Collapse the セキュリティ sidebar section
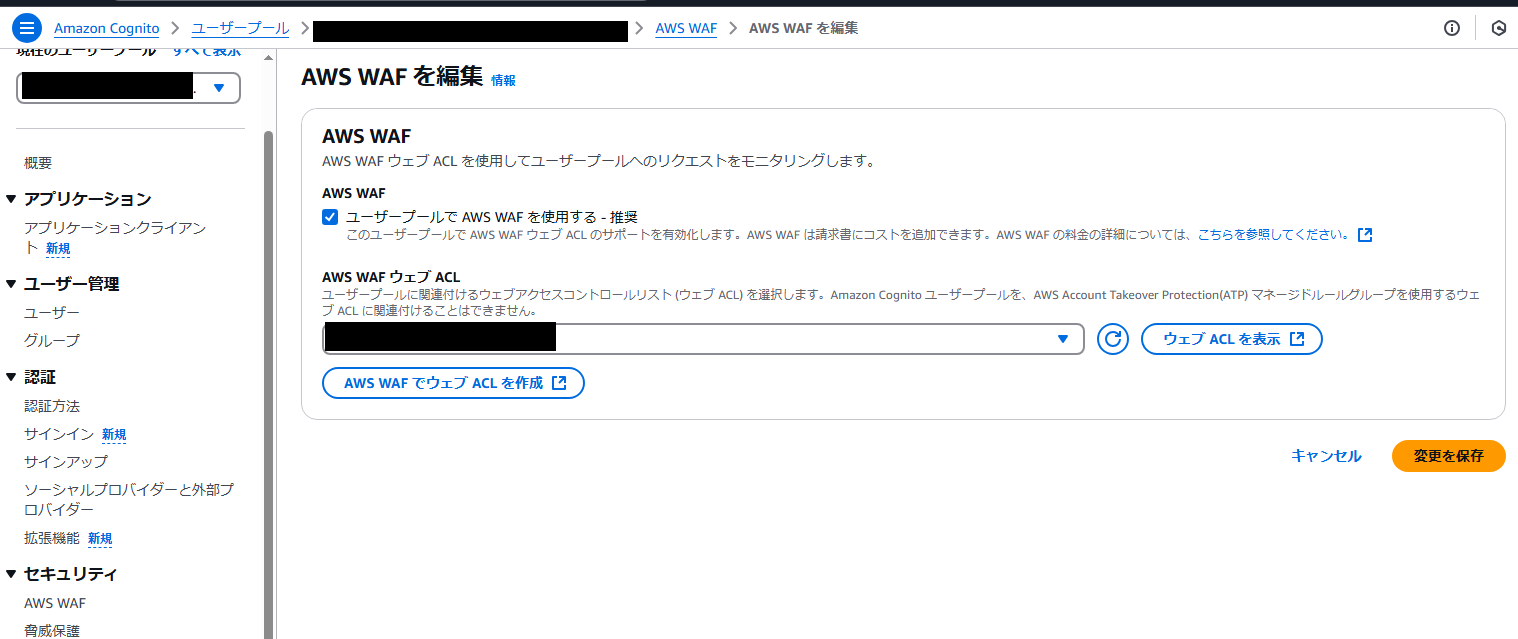 (12, 573)
